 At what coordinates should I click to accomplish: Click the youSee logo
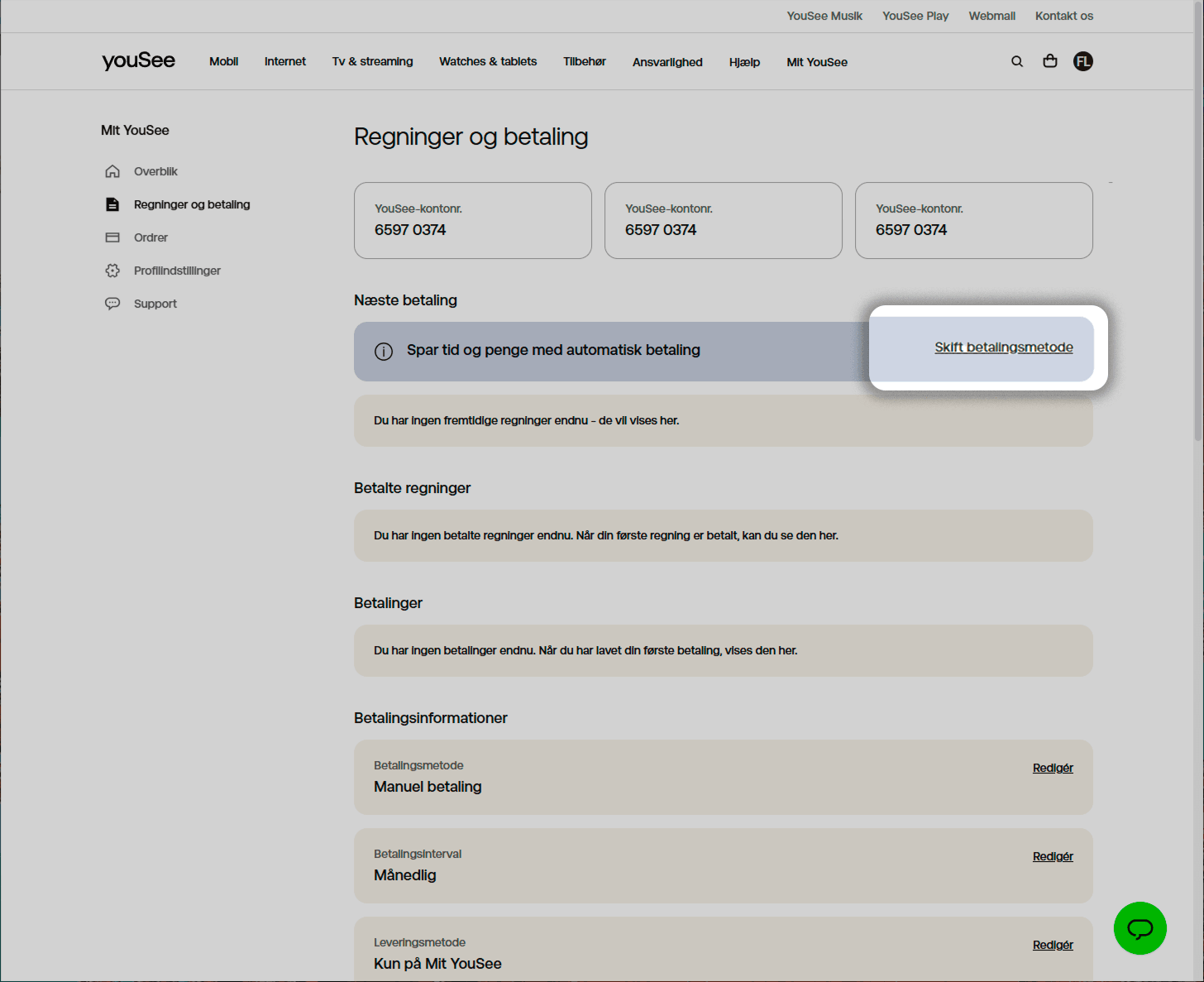(x=138, y=61)
